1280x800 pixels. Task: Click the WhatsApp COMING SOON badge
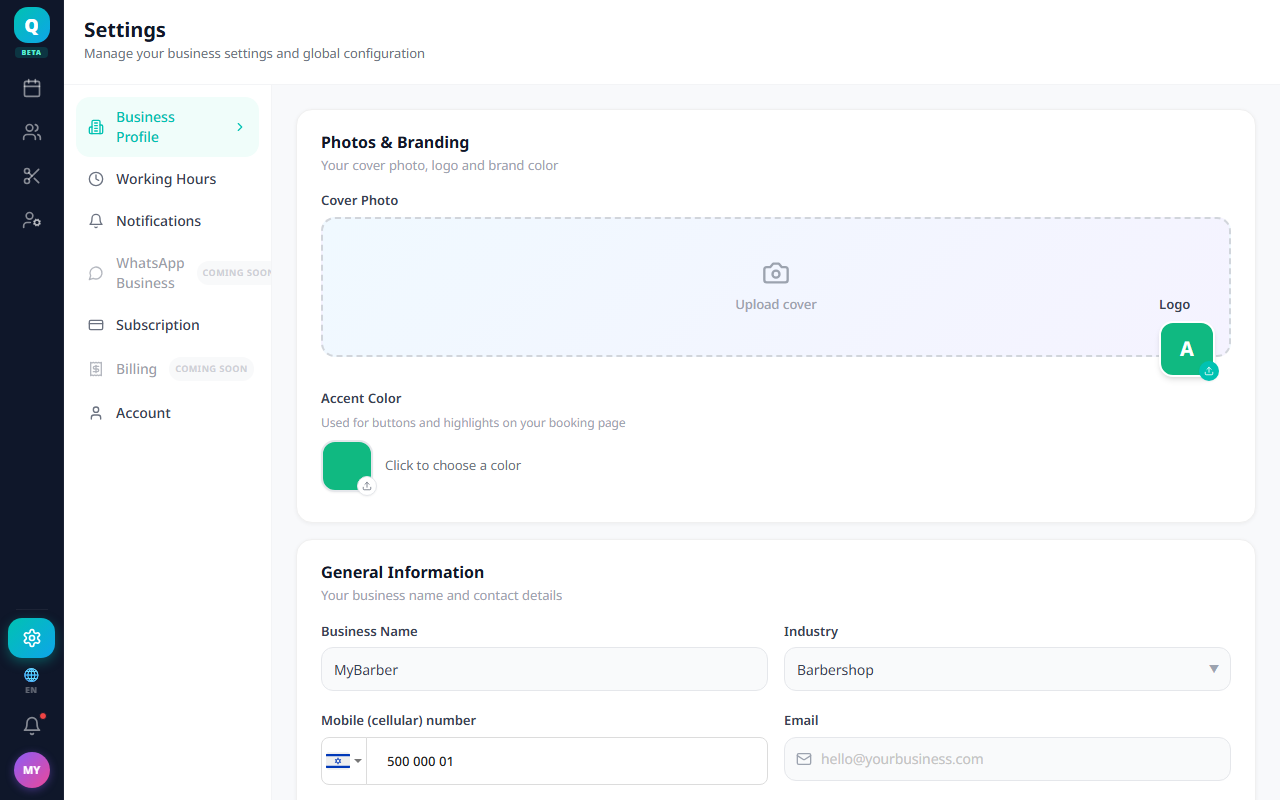[x=236, y=273]
